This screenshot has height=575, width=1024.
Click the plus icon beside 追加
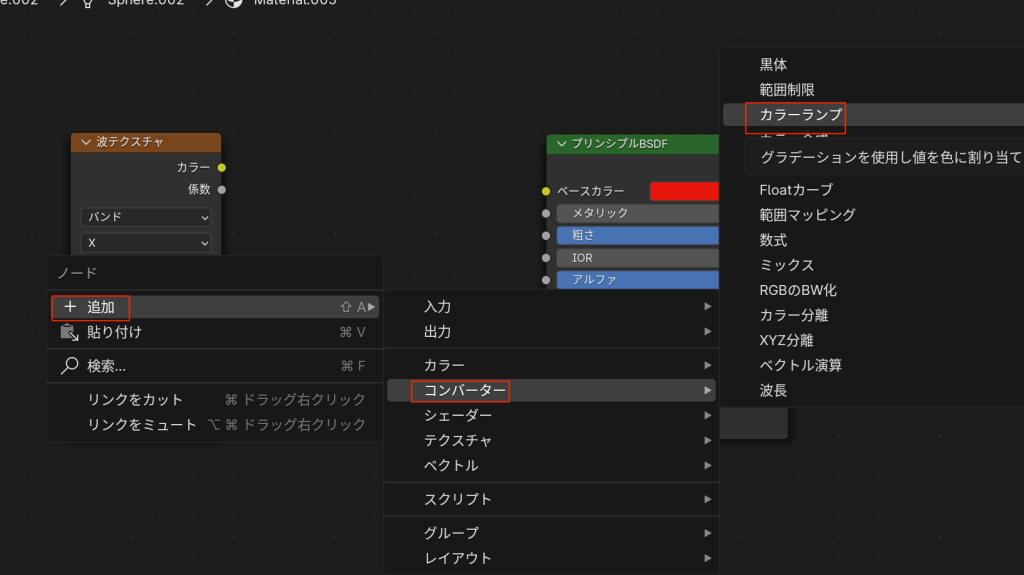click(70, 307)
